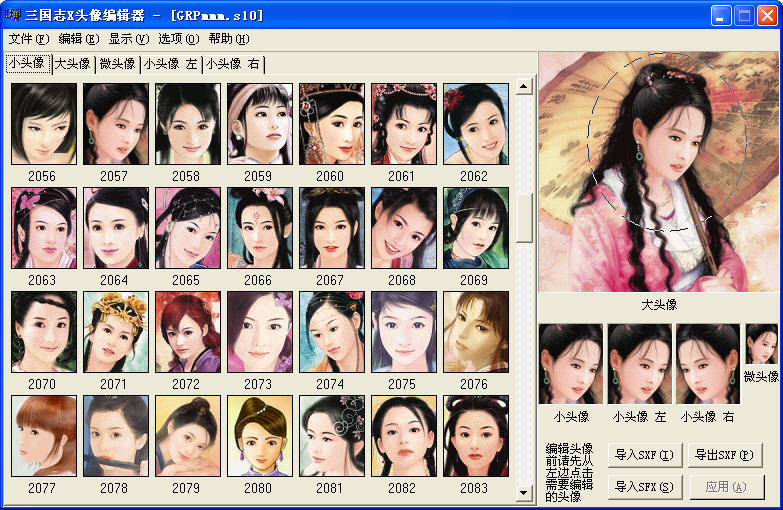
Task: Click the 小头像 左 preview image
Action: [640, 364]
